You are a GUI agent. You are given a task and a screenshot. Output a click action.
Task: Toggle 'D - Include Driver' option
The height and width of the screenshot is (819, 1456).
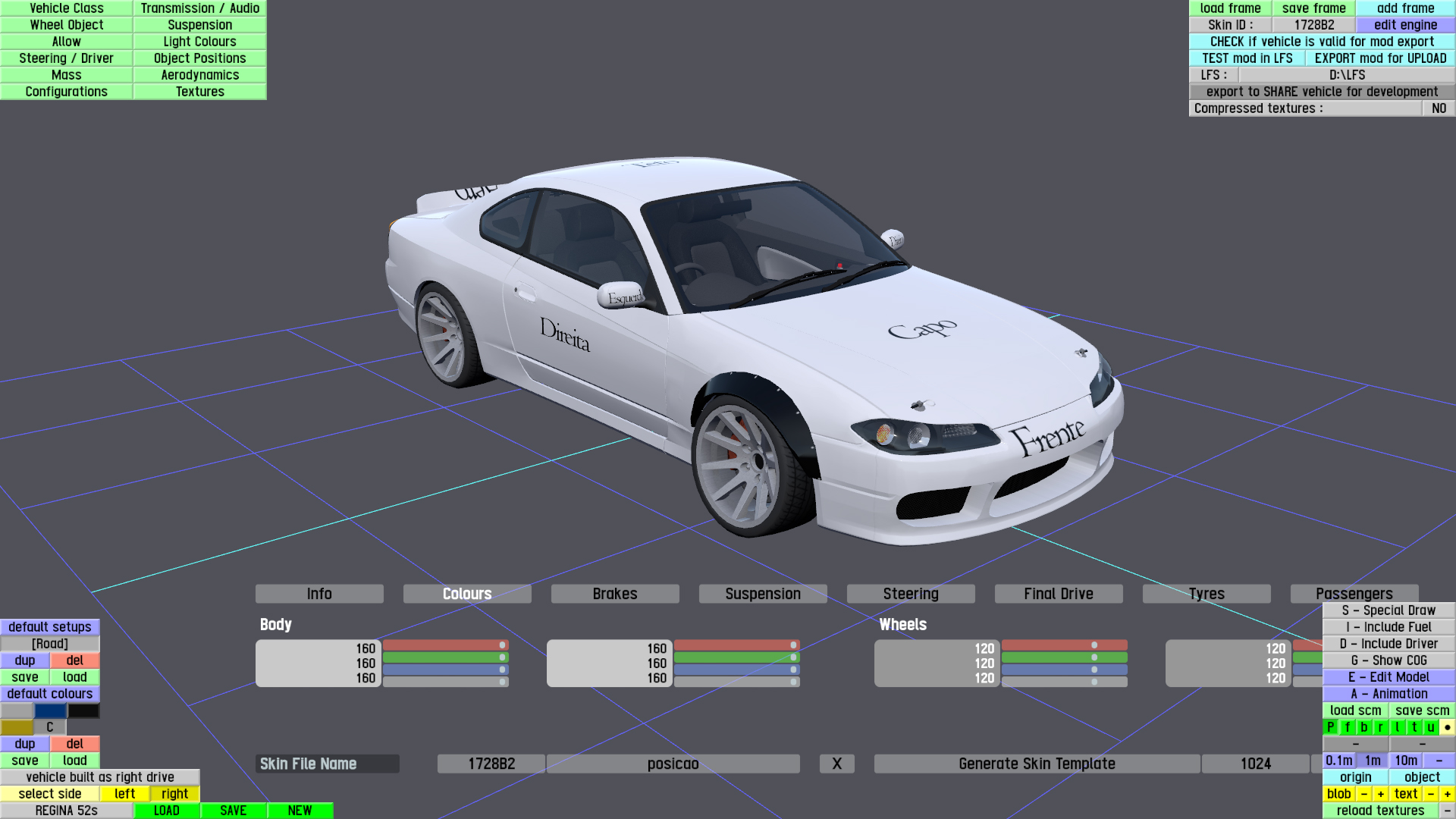[1389, 644]
